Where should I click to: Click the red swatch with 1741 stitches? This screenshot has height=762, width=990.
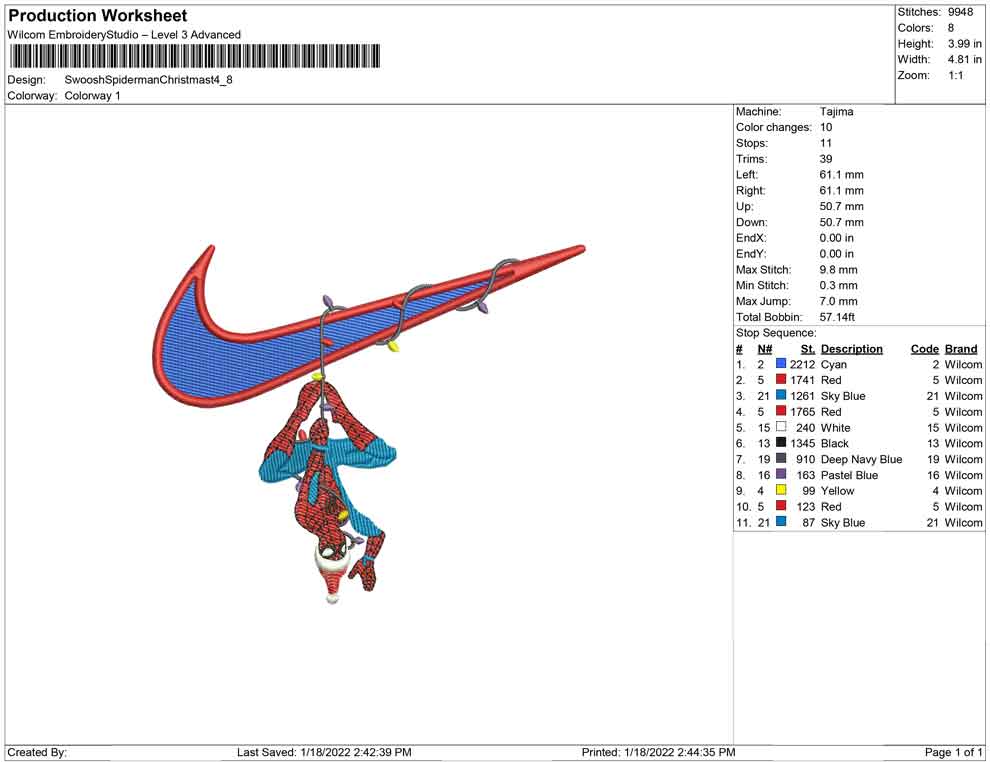point(781,379)
